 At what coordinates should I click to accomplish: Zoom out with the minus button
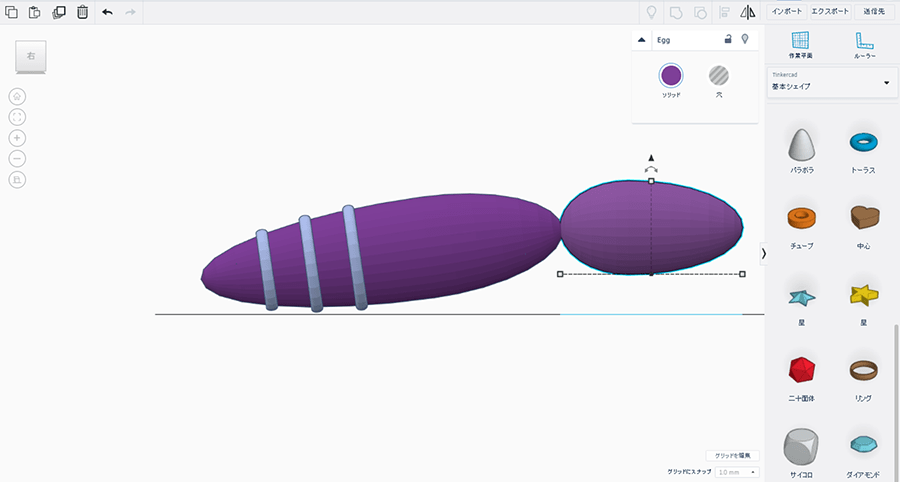tap(17, 159)
